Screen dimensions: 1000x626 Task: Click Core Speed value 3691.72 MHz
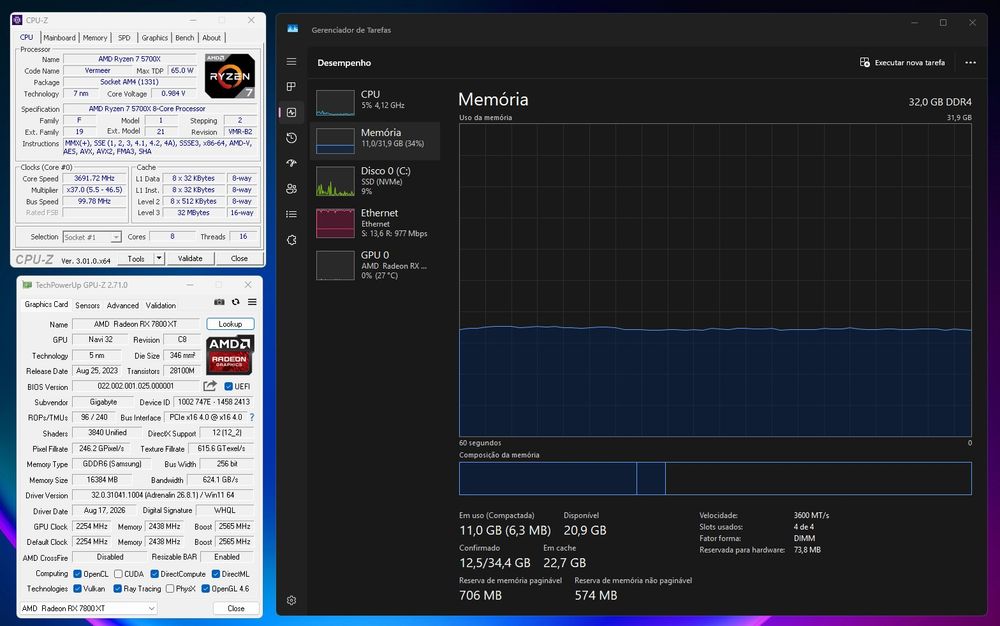94,178
